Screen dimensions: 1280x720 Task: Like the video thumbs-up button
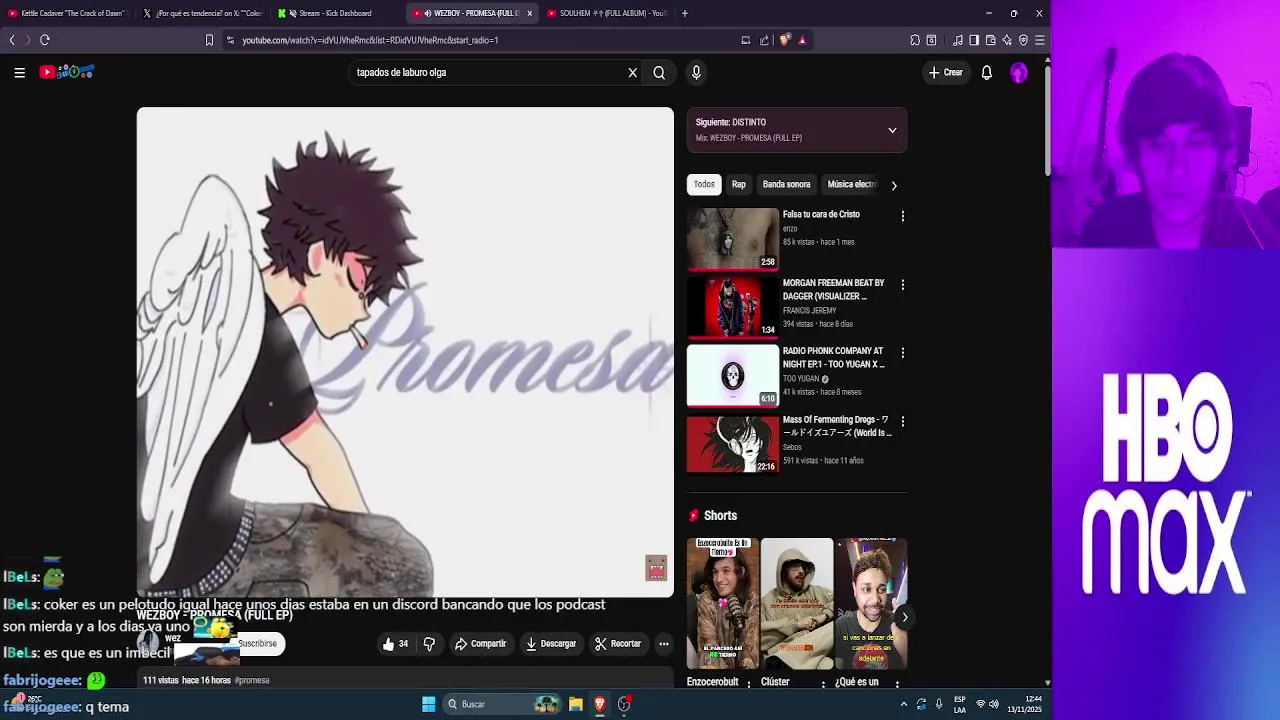(x=396, y=644)
